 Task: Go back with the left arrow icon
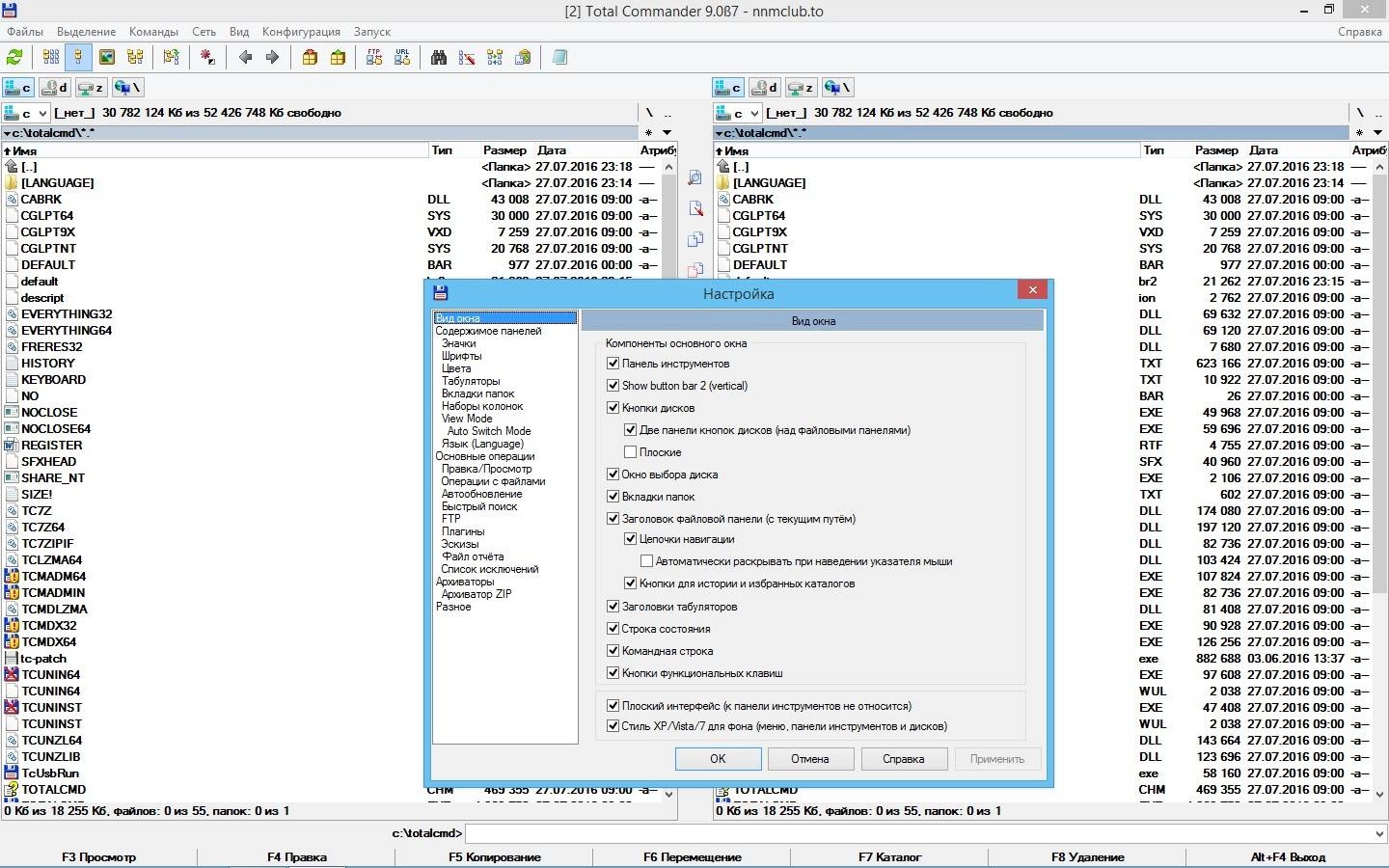click(x=245, y=57)
